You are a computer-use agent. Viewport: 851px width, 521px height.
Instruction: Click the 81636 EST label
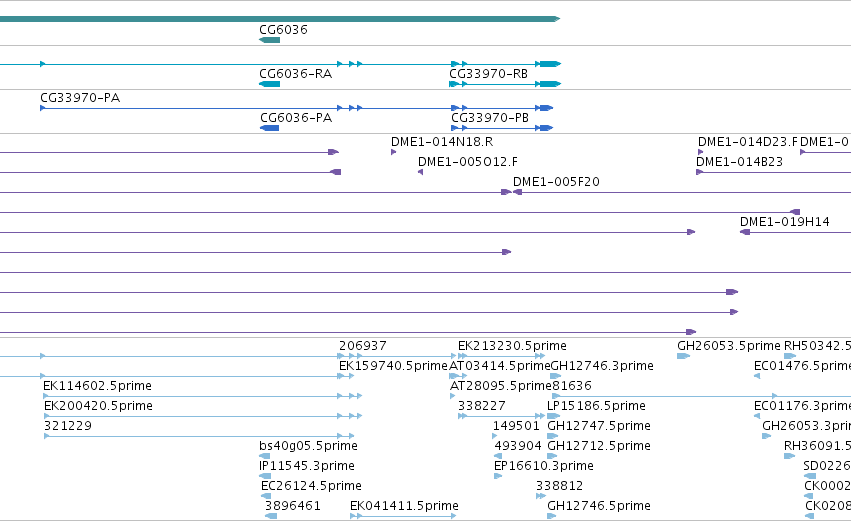pyautogui.click(x=572, y=386)
